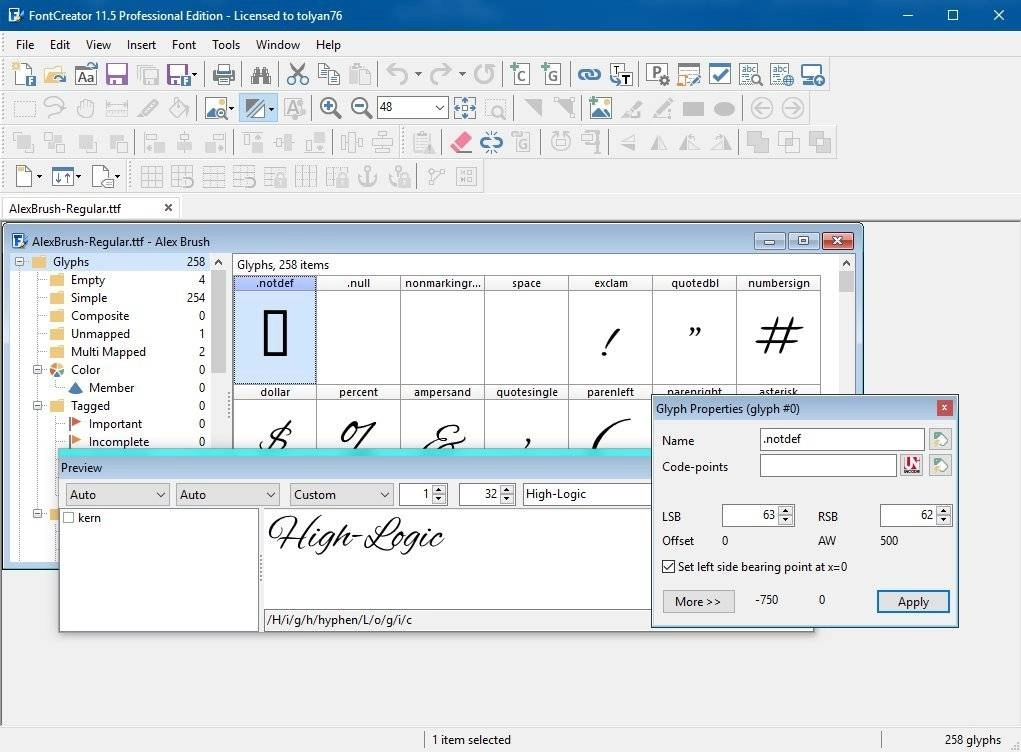
Task: Open the zoom level 48 dropdown
Action: pyautogui.click(x=440, y=107)
